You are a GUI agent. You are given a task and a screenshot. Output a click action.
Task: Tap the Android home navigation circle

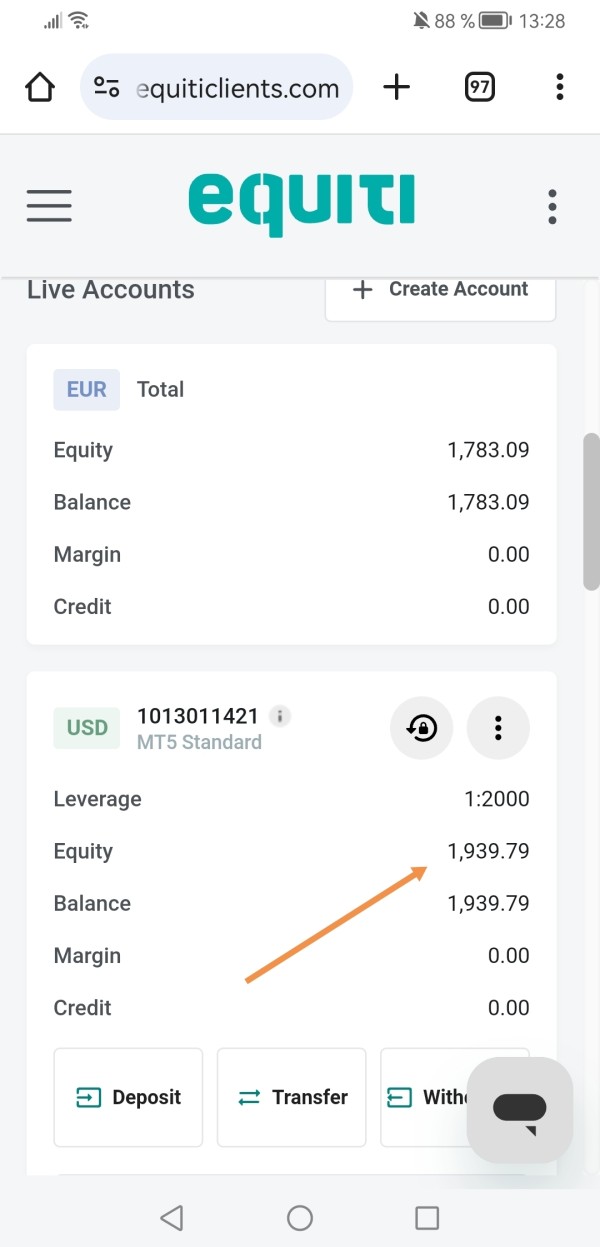(x=300, y=1217)
